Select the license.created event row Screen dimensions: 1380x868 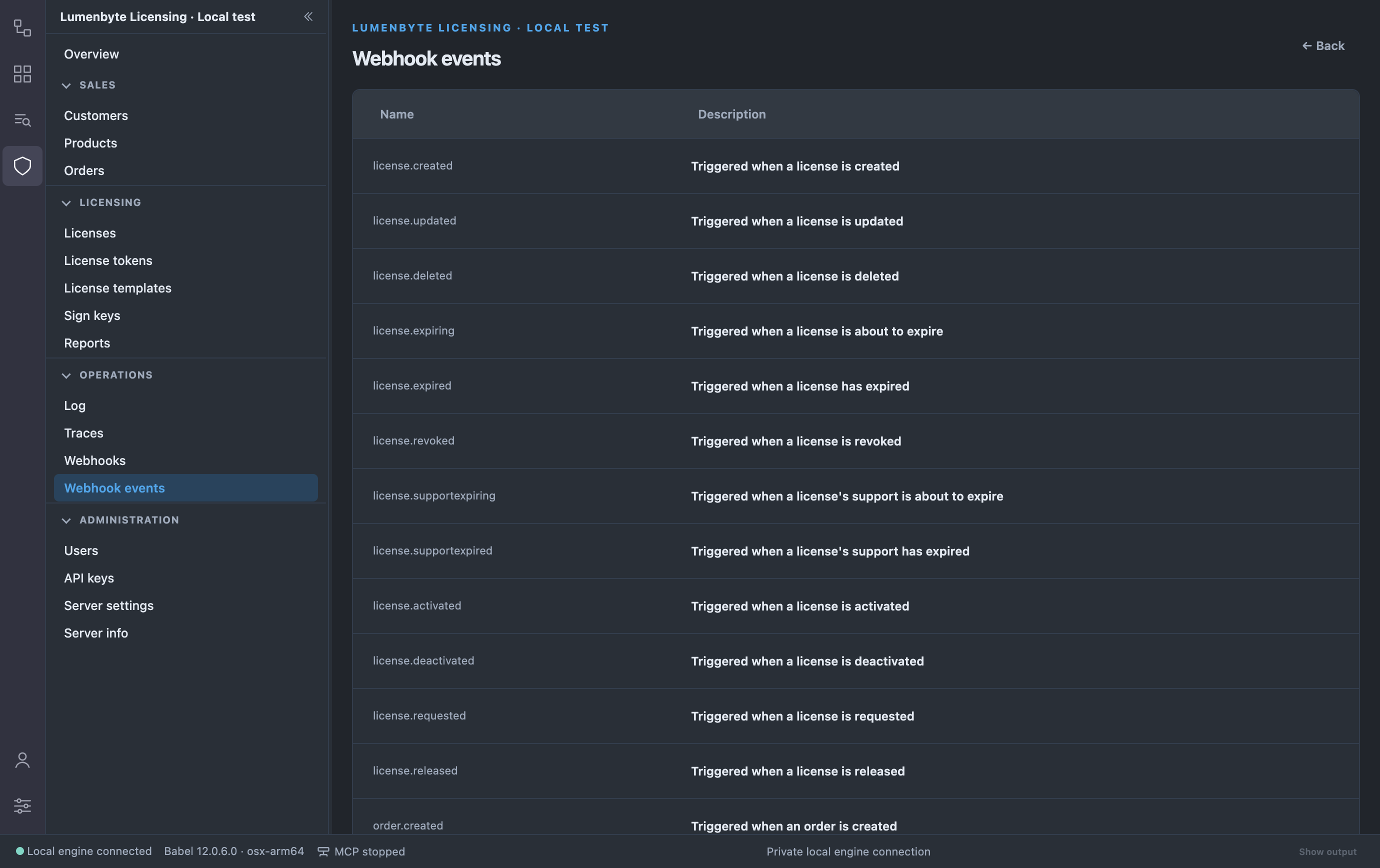[855, 166]
